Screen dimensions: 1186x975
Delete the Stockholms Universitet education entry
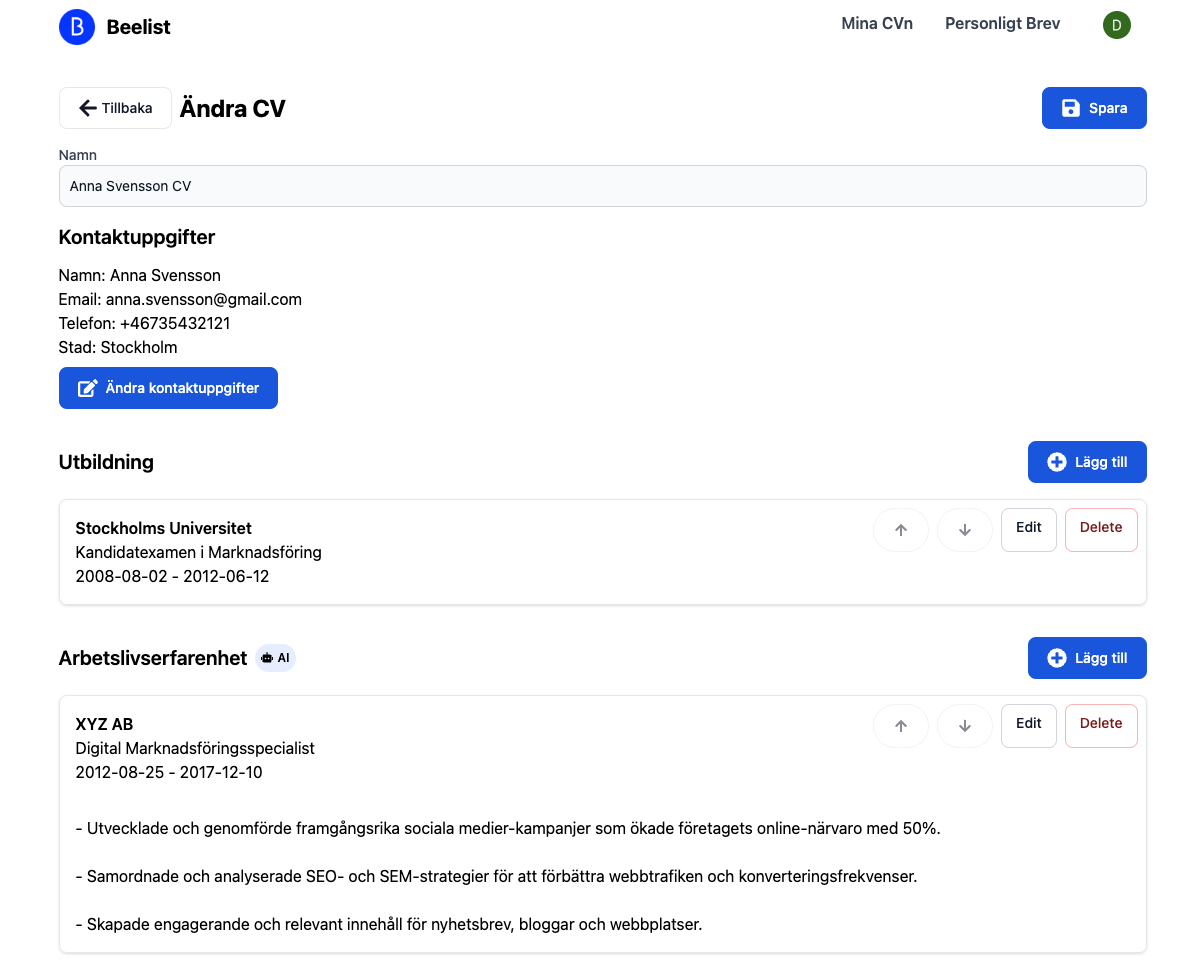1100,529
